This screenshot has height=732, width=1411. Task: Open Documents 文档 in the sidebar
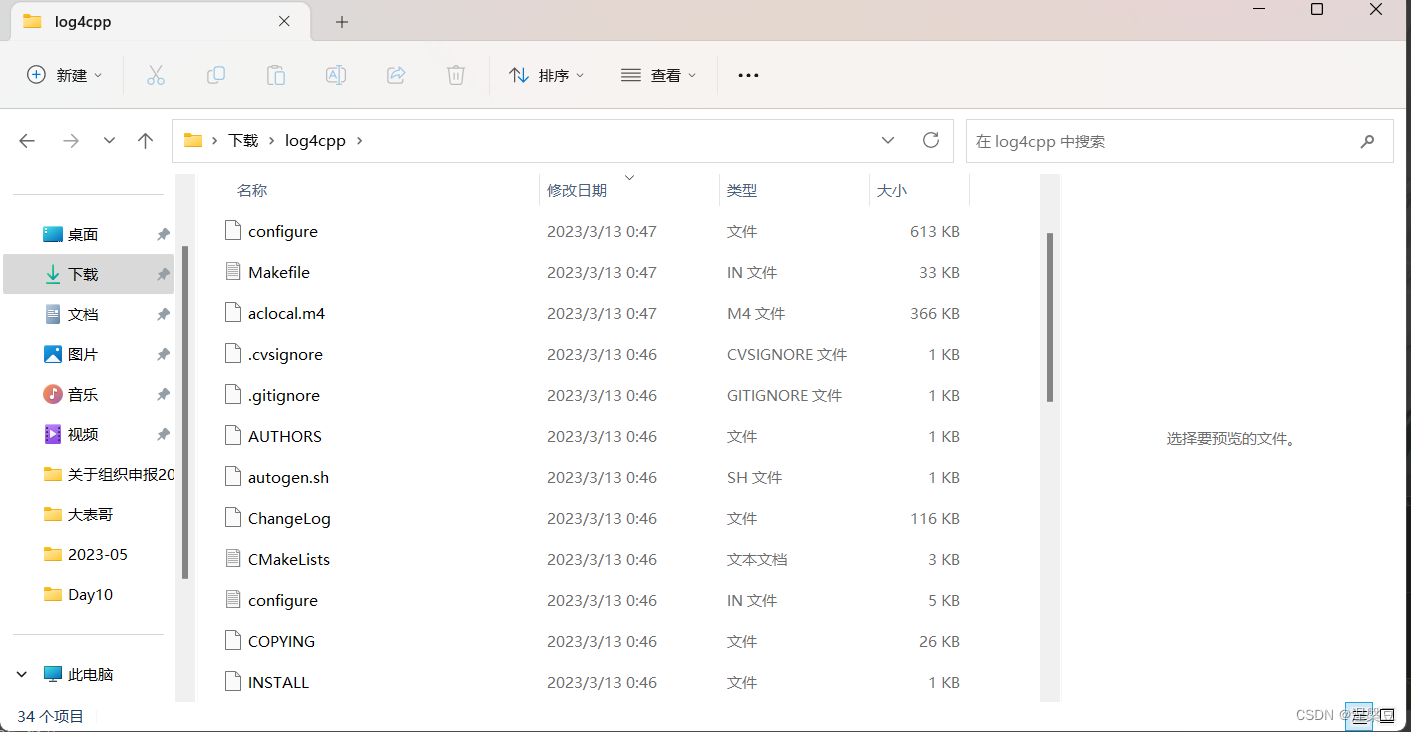[88, 314]
